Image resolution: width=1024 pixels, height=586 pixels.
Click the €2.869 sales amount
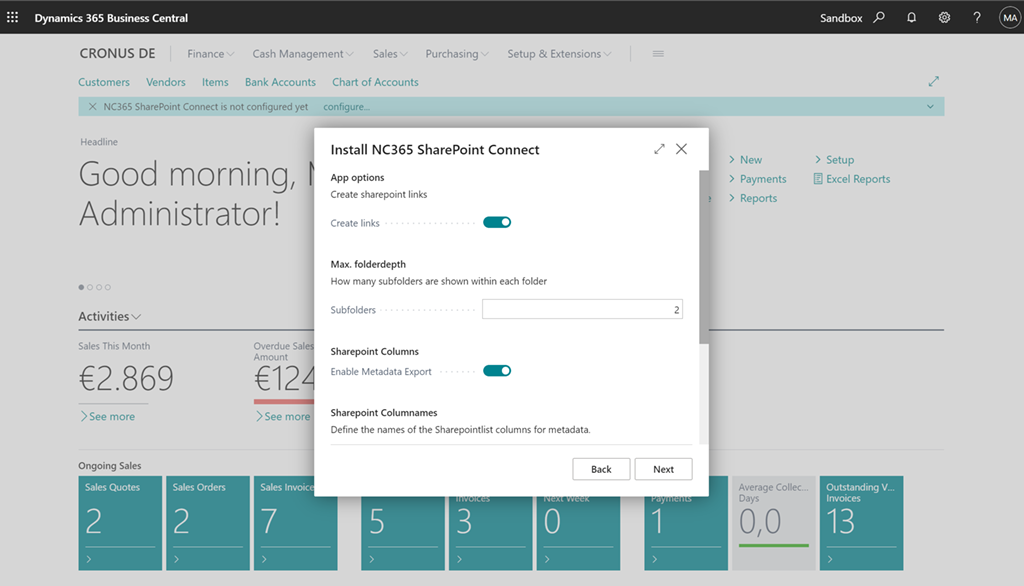tap(126, 378)
